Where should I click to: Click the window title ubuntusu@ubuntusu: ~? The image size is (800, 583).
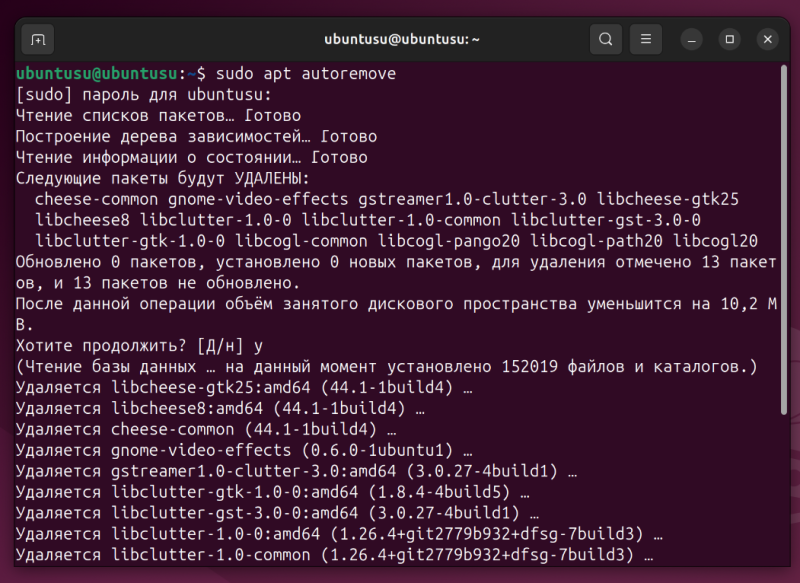click(402, 39)
